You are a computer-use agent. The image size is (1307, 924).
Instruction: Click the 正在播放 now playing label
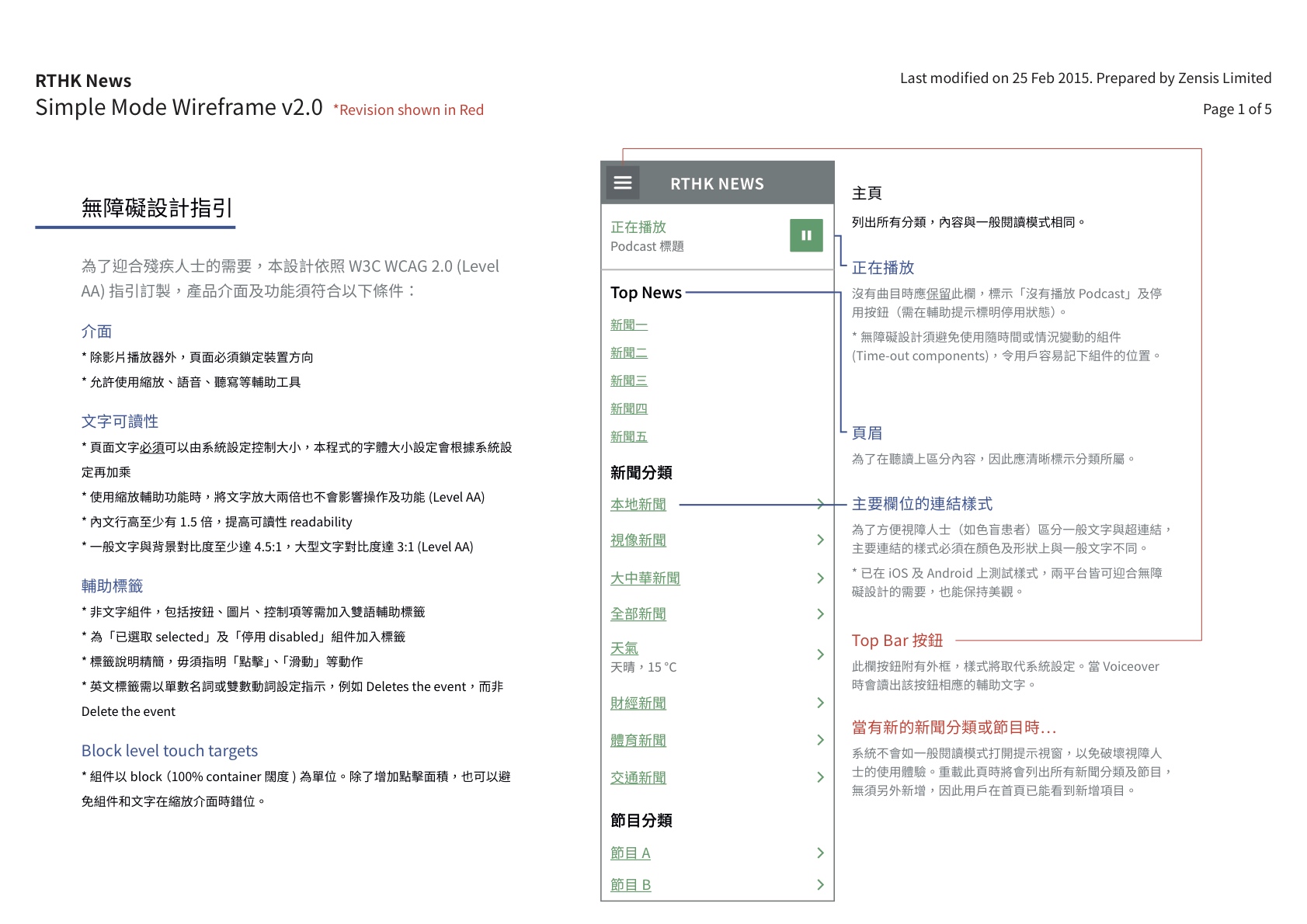tap(638, 227)
